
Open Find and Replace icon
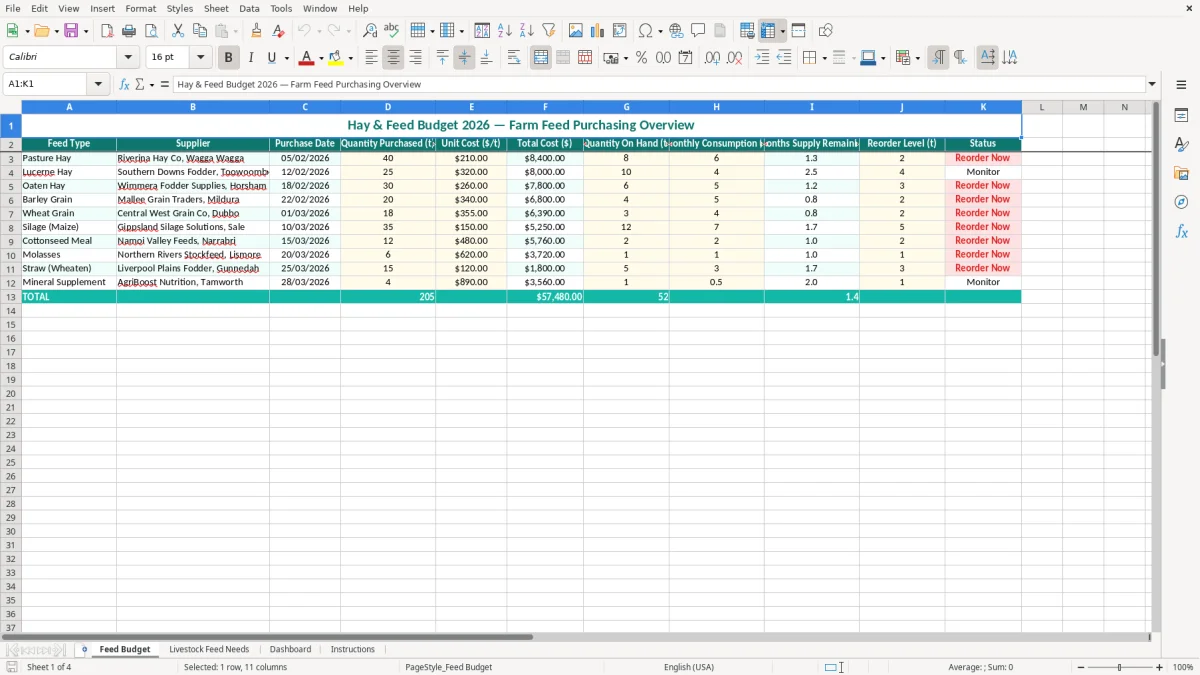click(x=370, y=31)
